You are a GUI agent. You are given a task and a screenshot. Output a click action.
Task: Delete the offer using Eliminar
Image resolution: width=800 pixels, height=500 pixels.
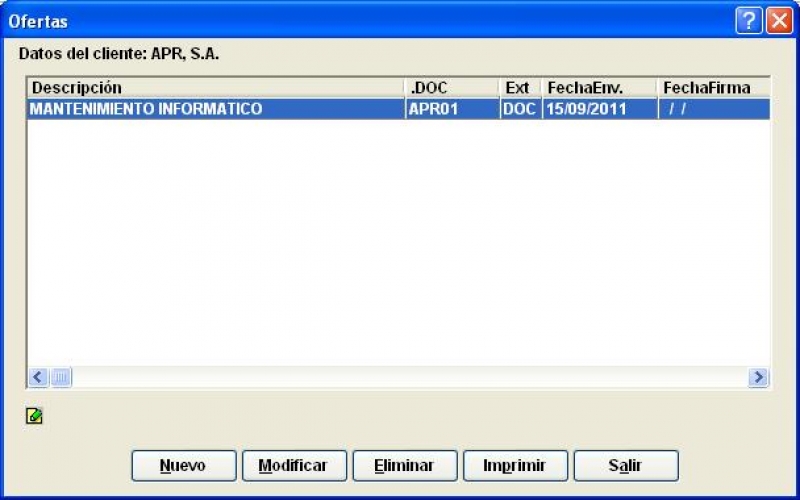pos(405,465)
